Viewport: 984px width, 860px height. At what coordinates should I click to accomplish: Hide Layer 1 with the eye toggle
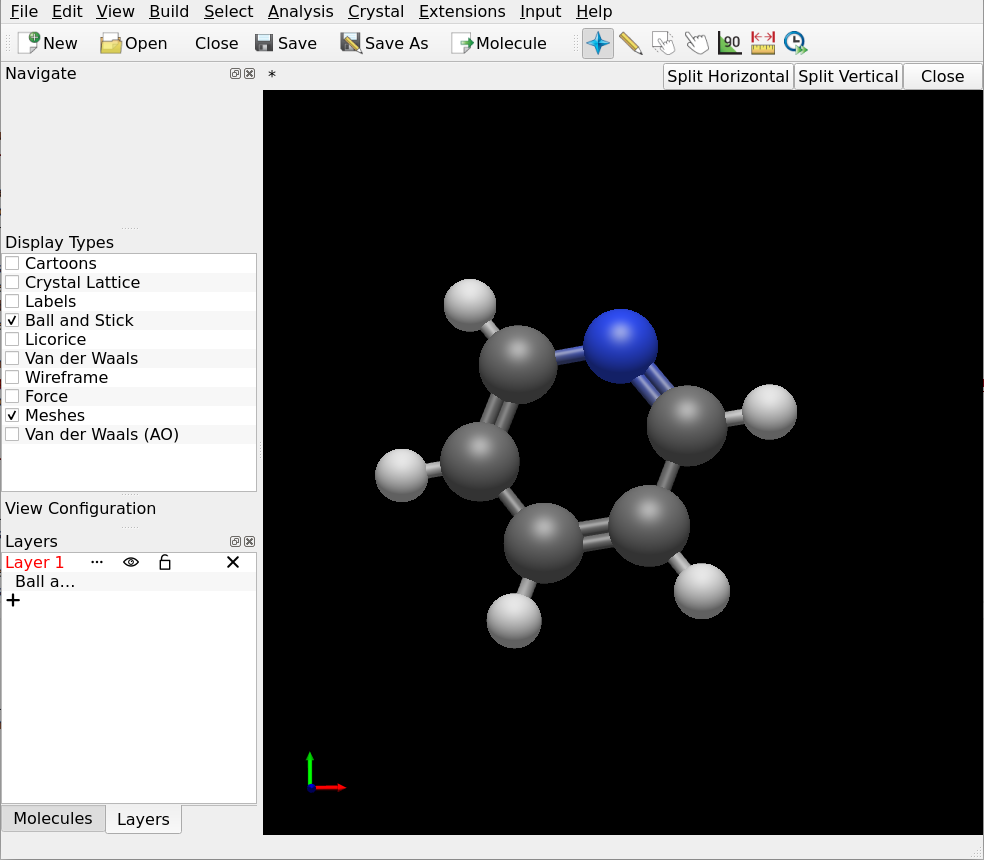pyautogui.click(x=130, y=562)
